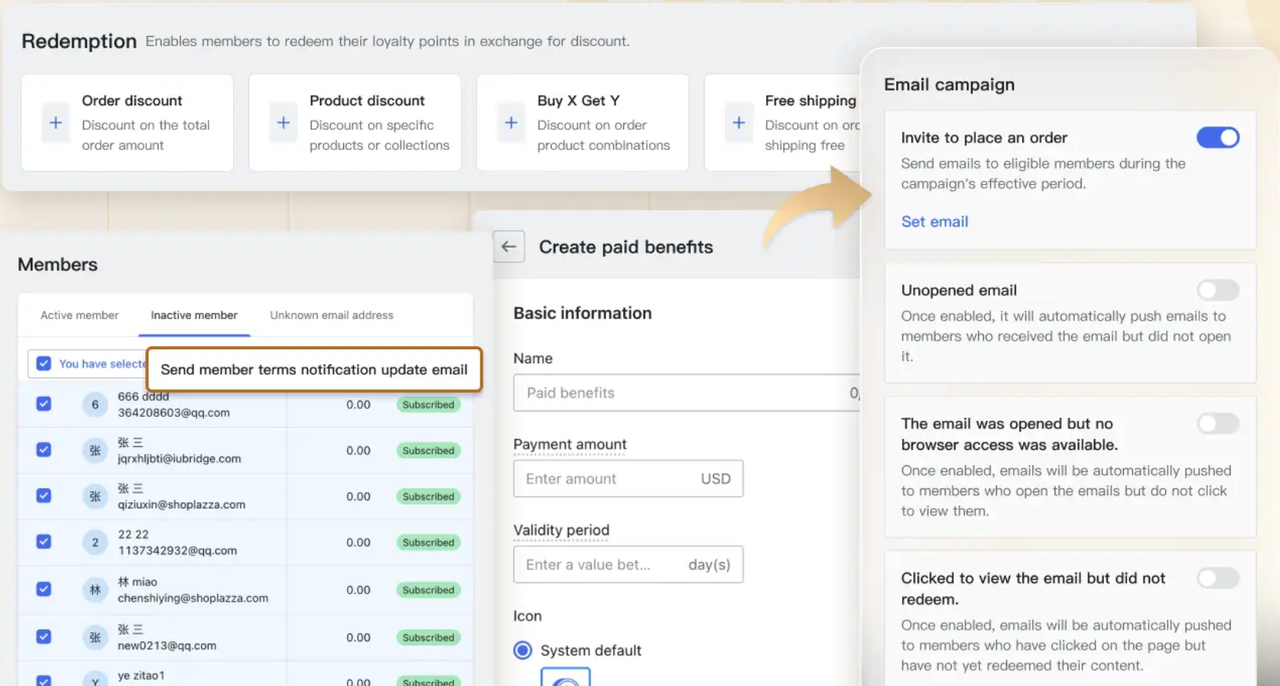Enable the Unopened email toggle
1280x686 pixels.
click(x=1217, y=290)
